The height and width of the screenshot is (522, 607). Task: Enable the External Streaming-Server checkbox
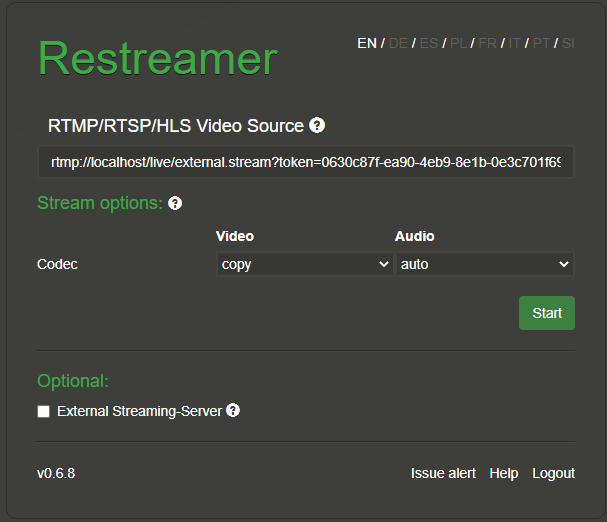43,411
